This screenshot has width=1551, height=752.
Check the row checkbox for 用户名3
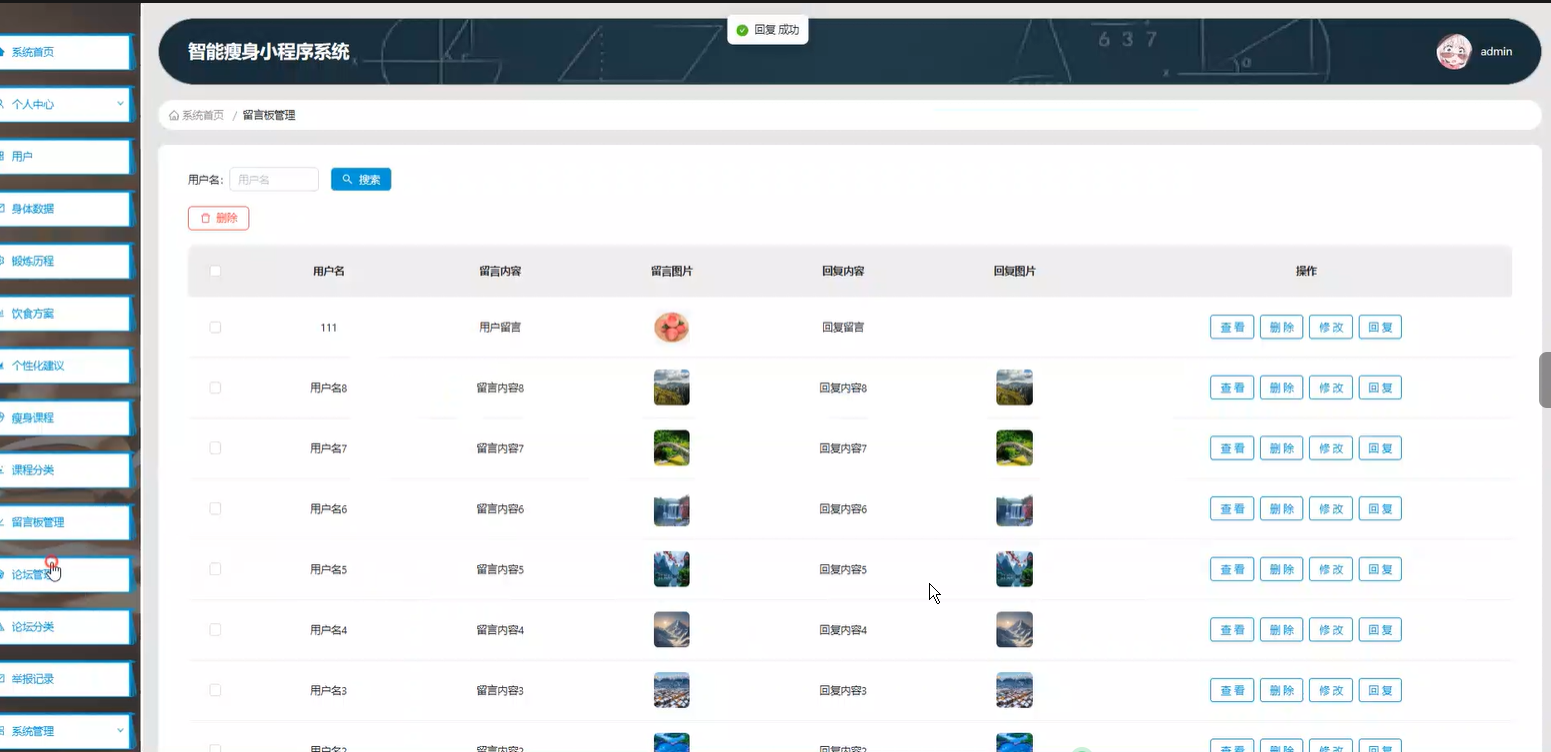(215, 690)
